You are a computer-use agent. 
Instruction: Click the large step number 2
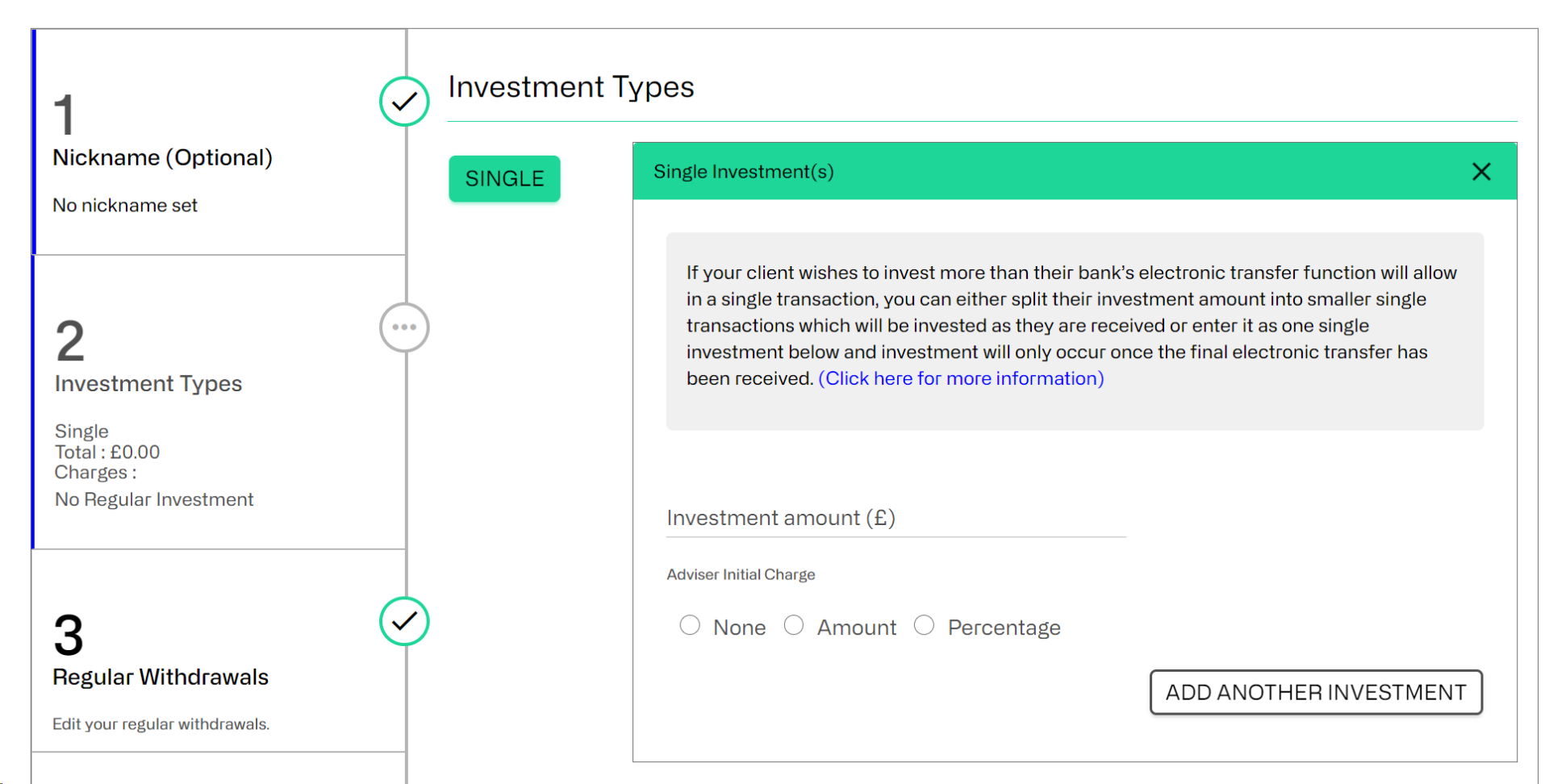pos(69,341)
